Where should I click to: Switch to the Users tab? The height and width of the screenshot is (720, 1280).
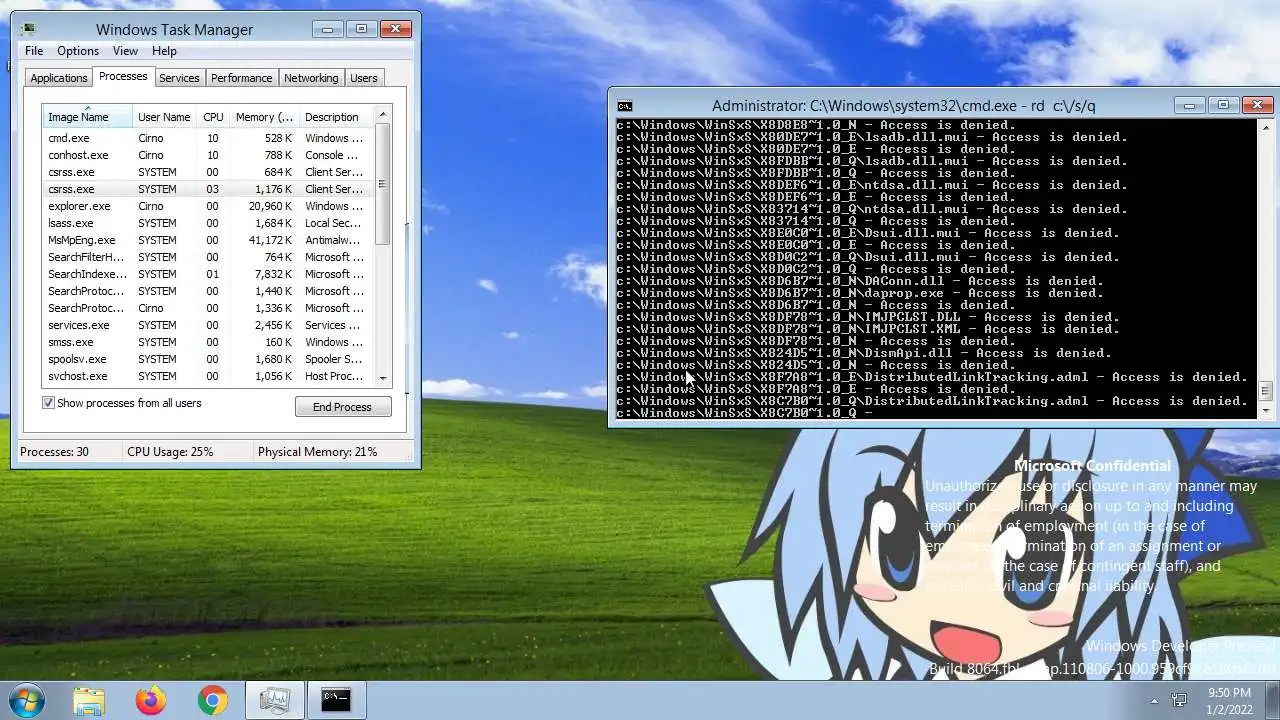point(364,78)
